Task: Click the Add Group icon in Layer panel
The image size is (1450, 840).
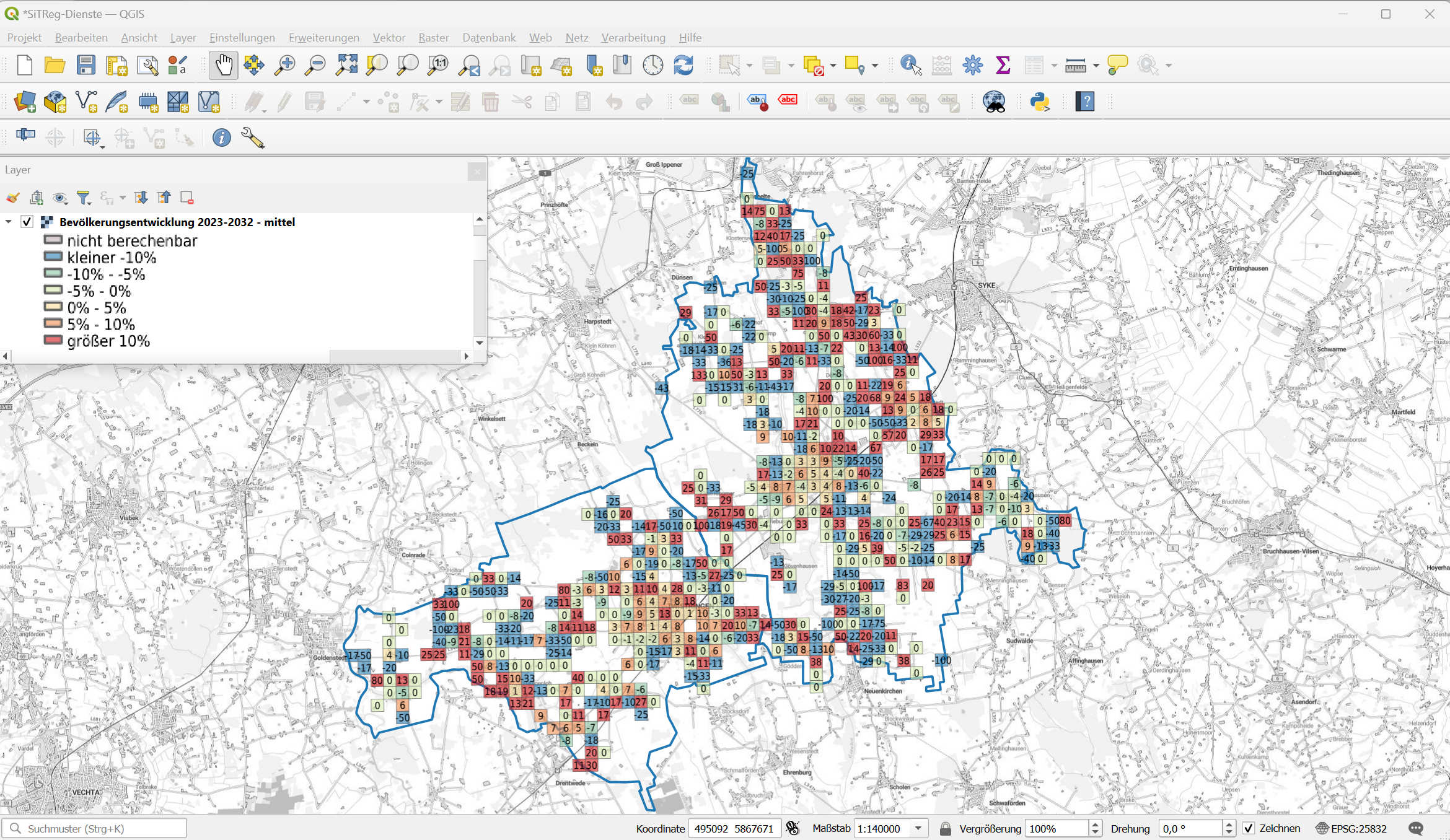Action: point(37,198)
